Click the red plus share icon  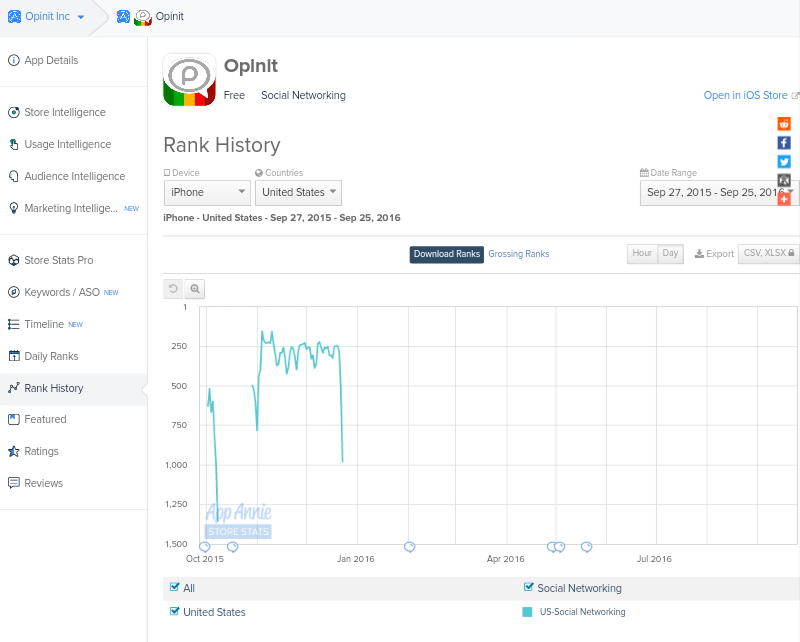pyautogui.click(x=784, y=199)
